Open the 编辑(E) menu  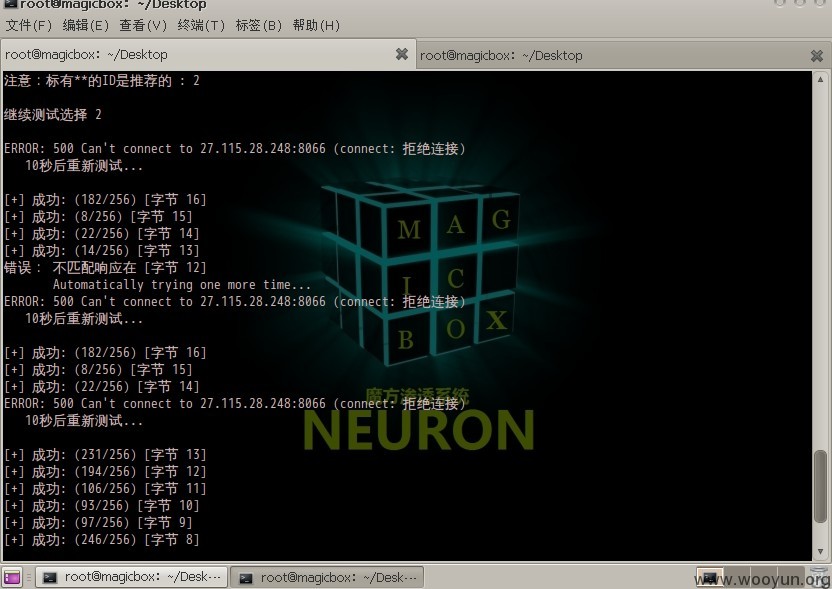click(x=85, y=25)
